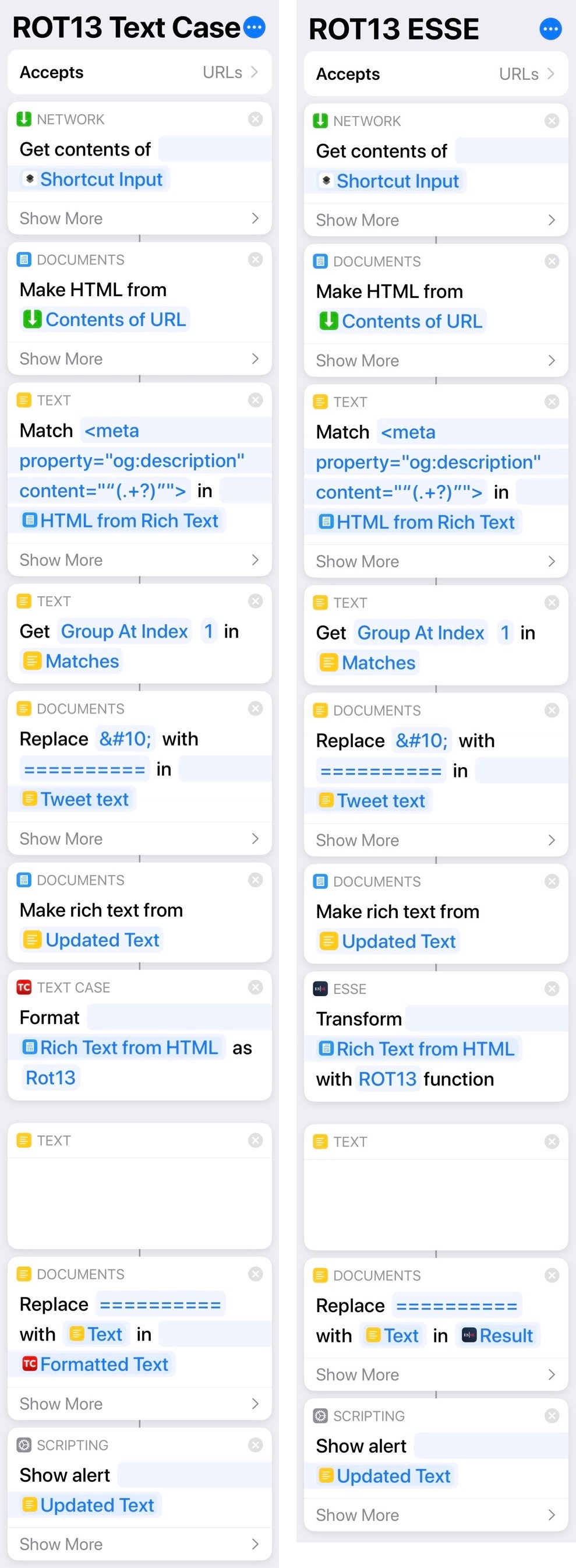
Task: Open Accepts URLs setting for ROT13 Text Case
Action: pos(139,72)
